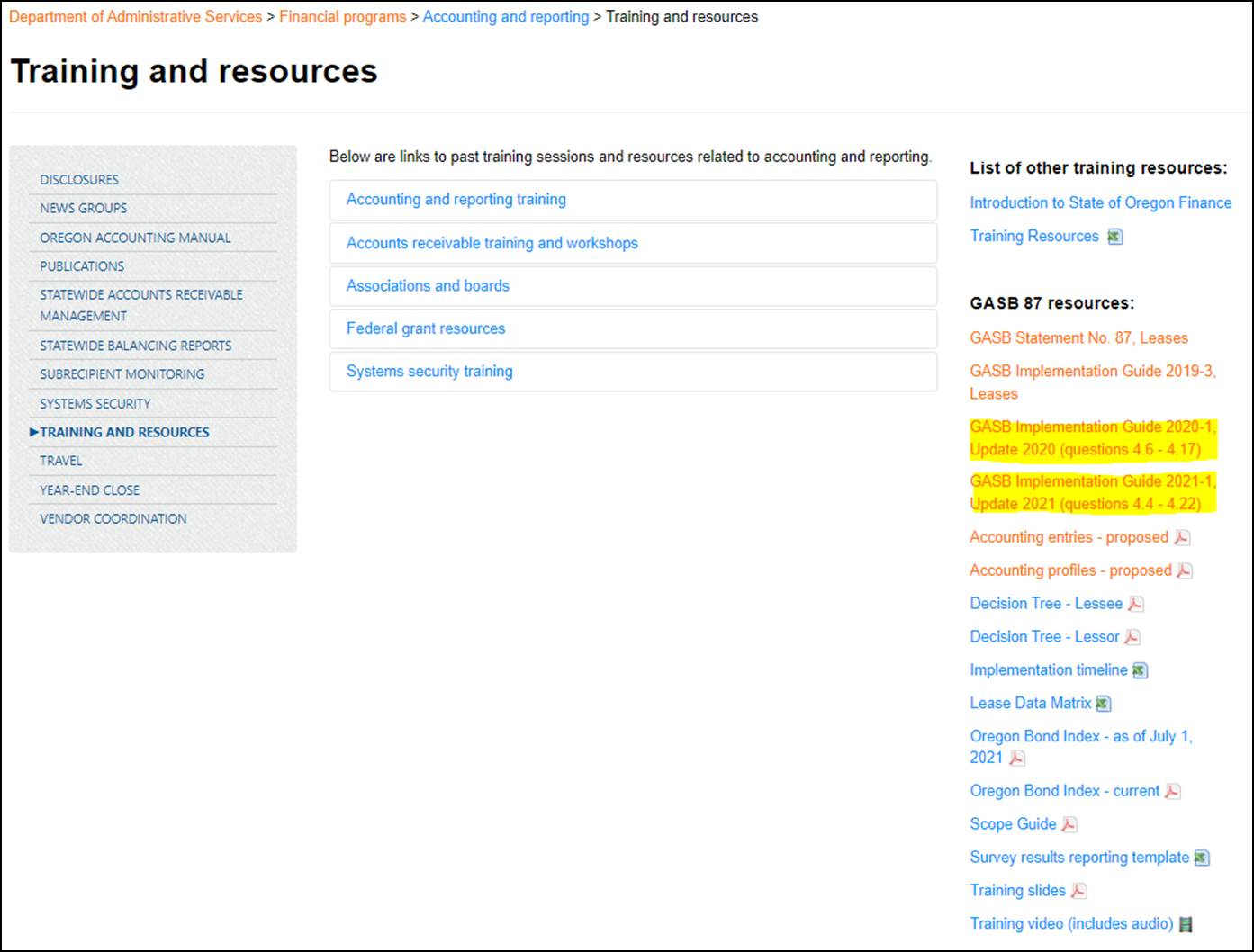This screenshot has width=1254, height=952.
Task: Click Excel icon beside Implementation timeline
Action: coord(1140,671)
